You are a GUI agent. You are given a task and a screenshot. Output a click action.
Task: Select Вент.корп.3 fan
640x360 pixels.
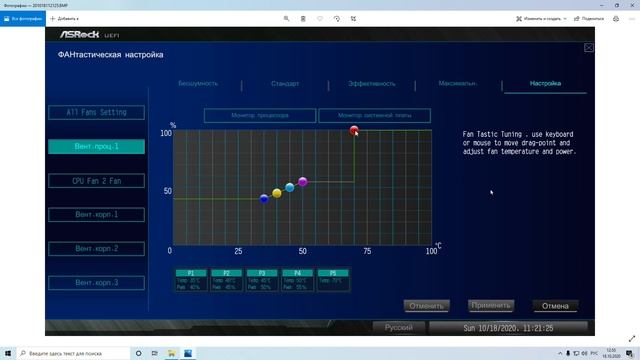(x=96, y=283)
